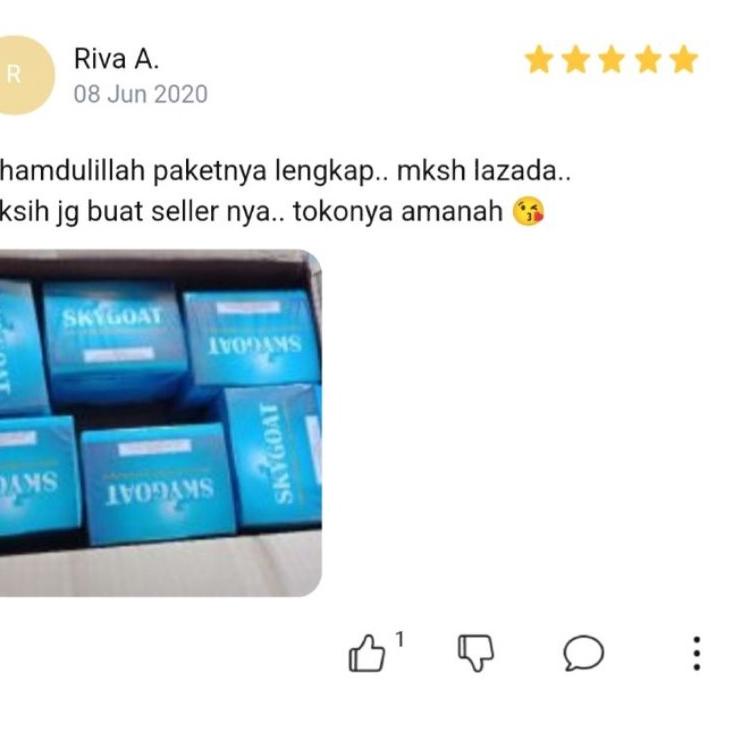
Task: Click the second yellow rating star
Action: 576,60
